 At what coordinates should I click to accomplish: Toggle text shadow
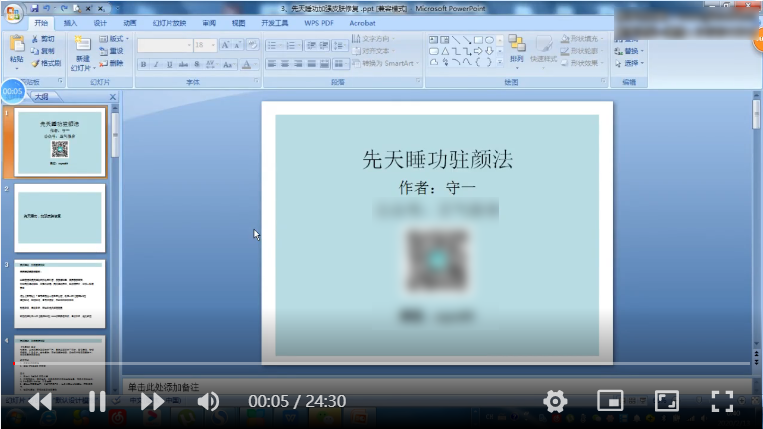197,64
